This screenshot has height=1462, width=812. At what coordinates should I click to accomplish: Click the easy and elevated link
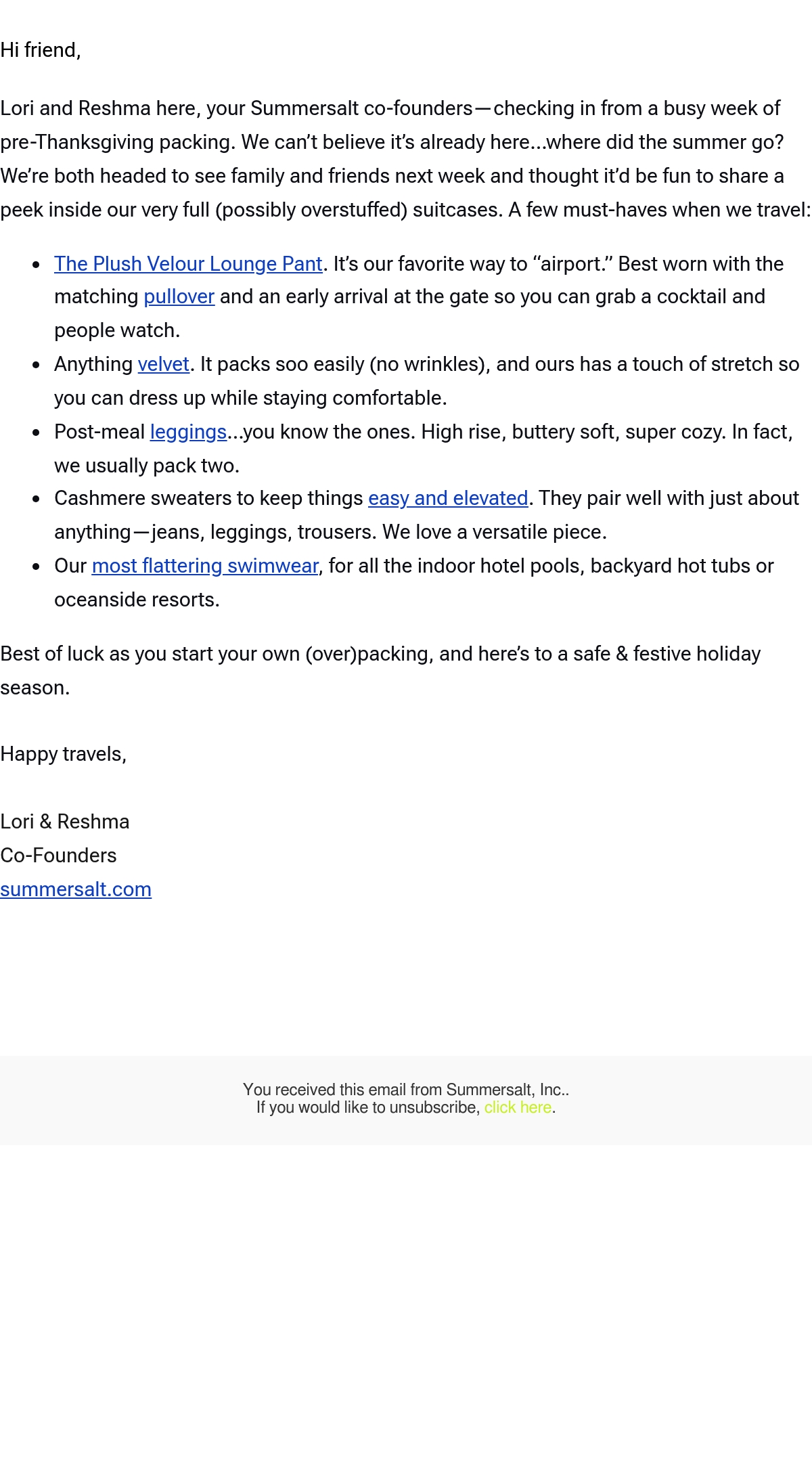click(x=448, y=498)
